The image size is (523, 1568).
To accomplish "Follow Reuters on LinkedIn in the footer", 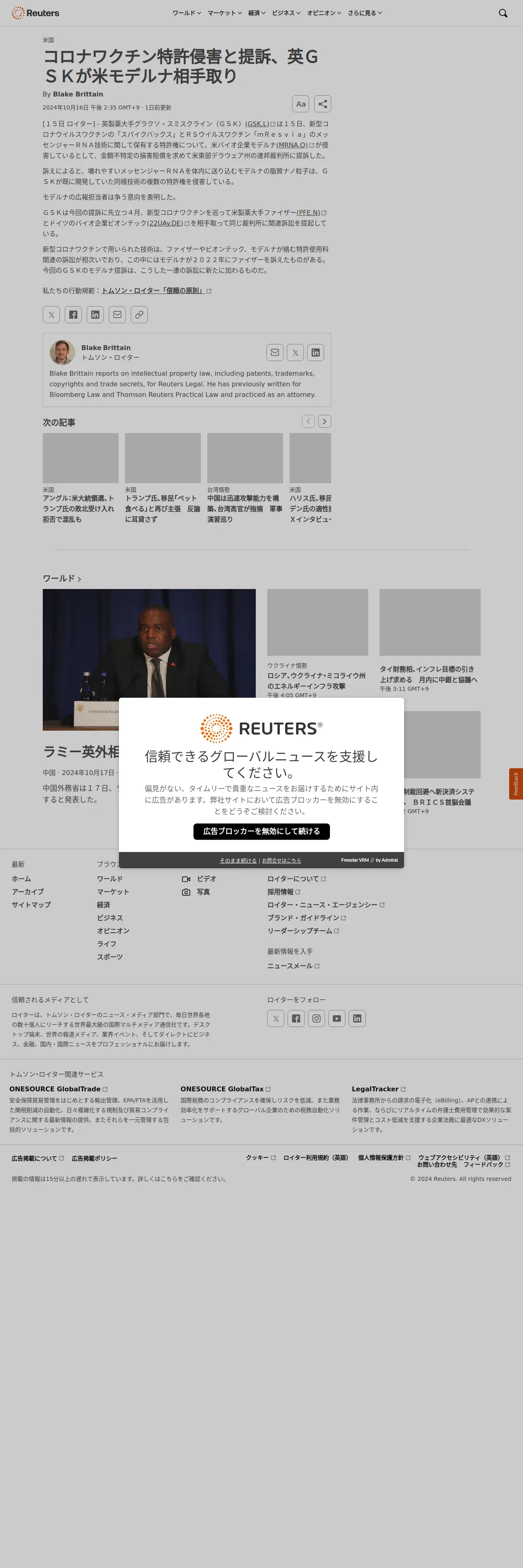I will point(357,1018).
